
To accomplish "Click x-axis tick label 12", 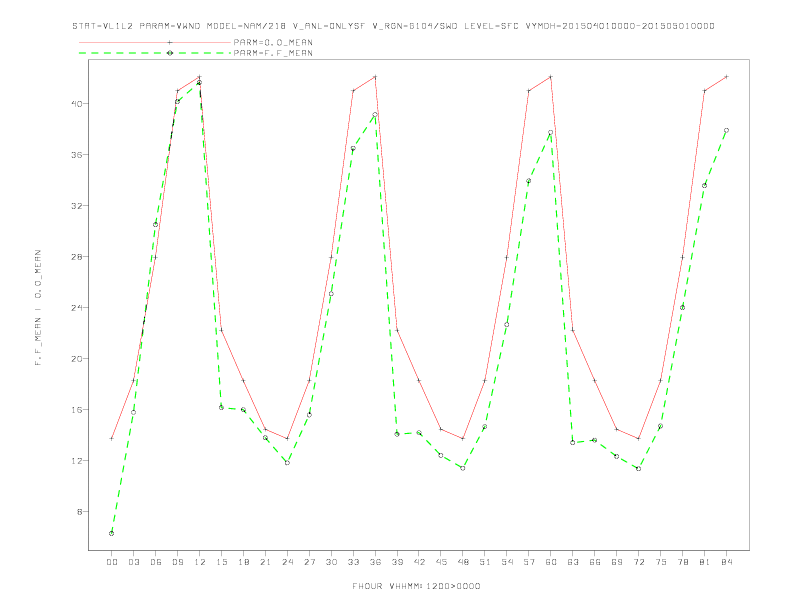I will pos(200,562).
